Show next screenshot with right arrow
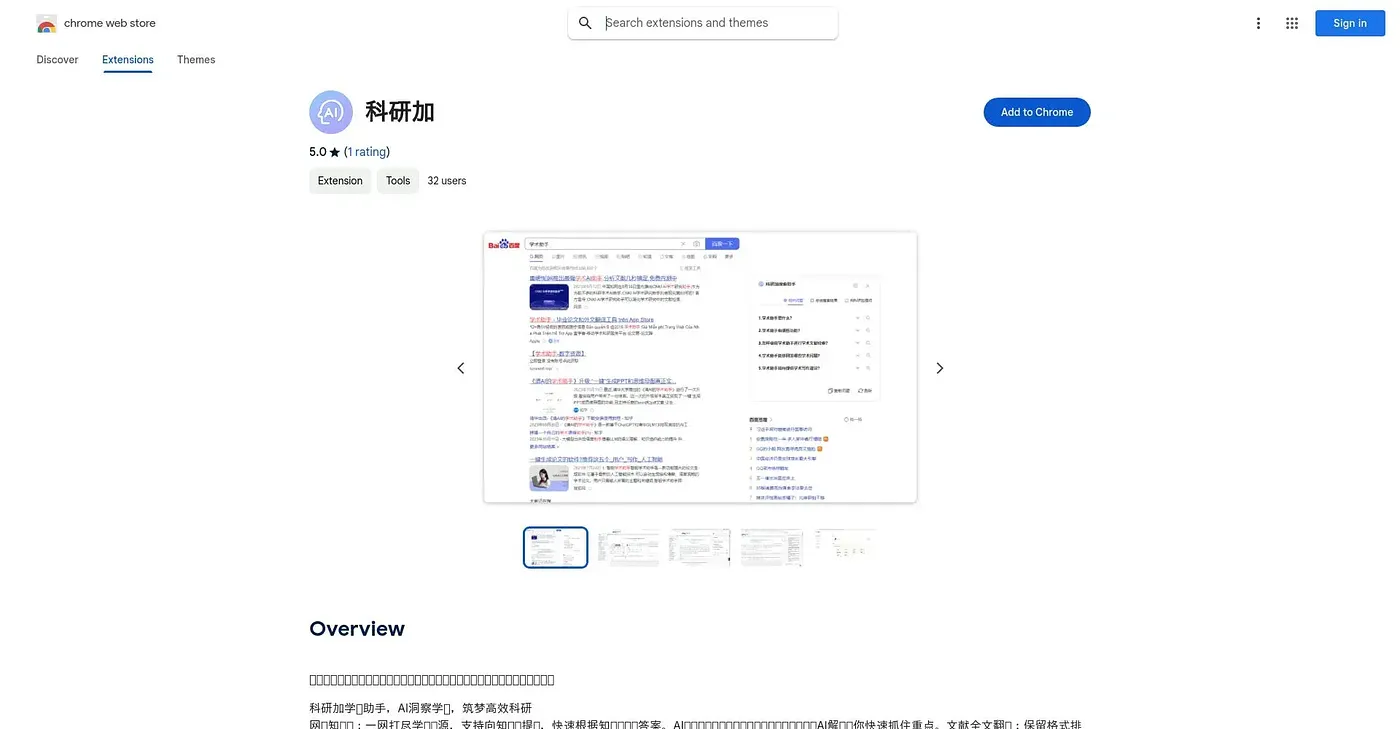The height and width of the screenshot is (729, 1400). click(x=939, y=368)
